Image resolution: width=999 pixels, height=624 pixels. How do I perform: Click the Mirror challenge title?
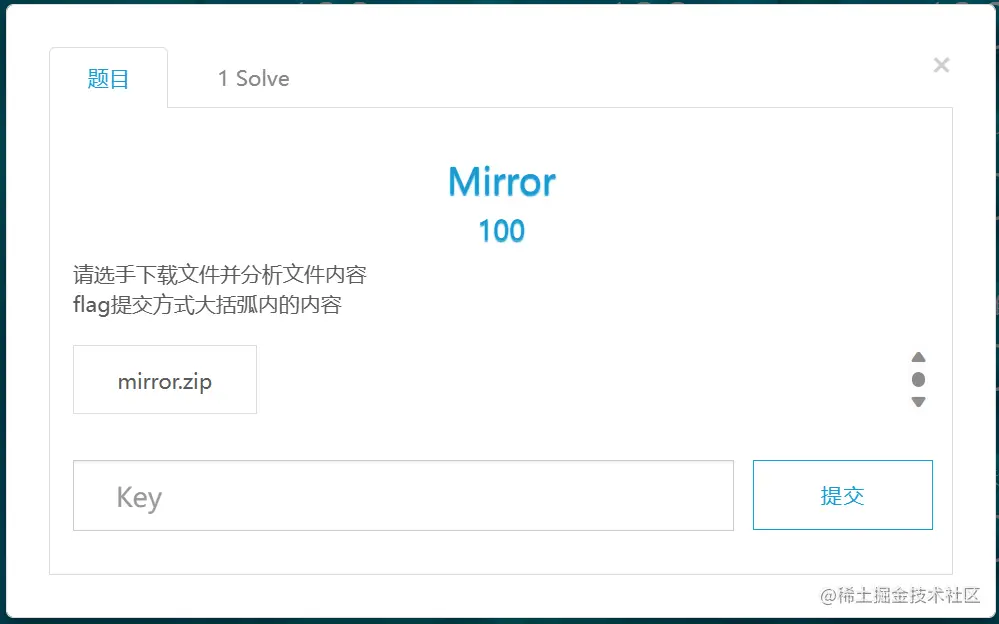click(x=501, y=181)
